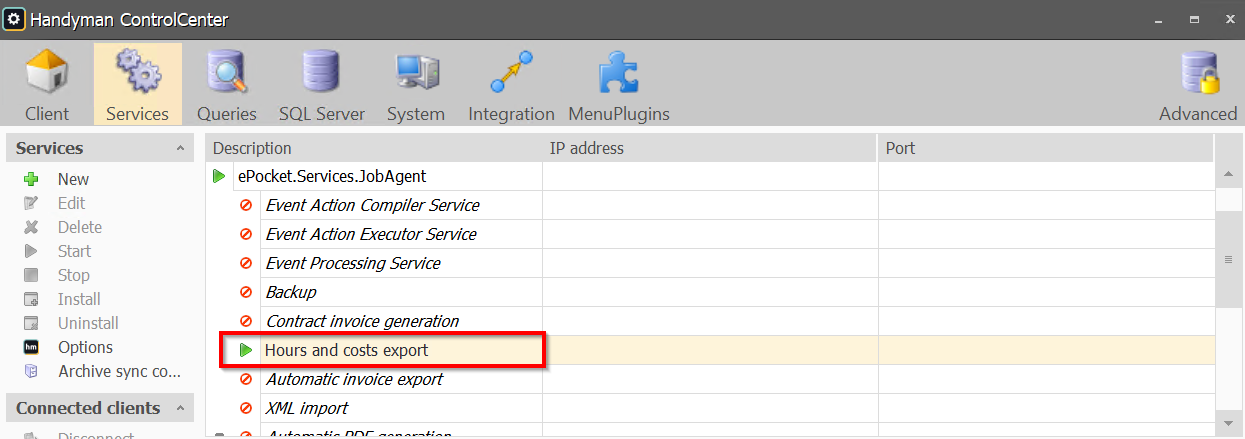Click stopped icon of Event Processing Service

(x=246, y=263)
